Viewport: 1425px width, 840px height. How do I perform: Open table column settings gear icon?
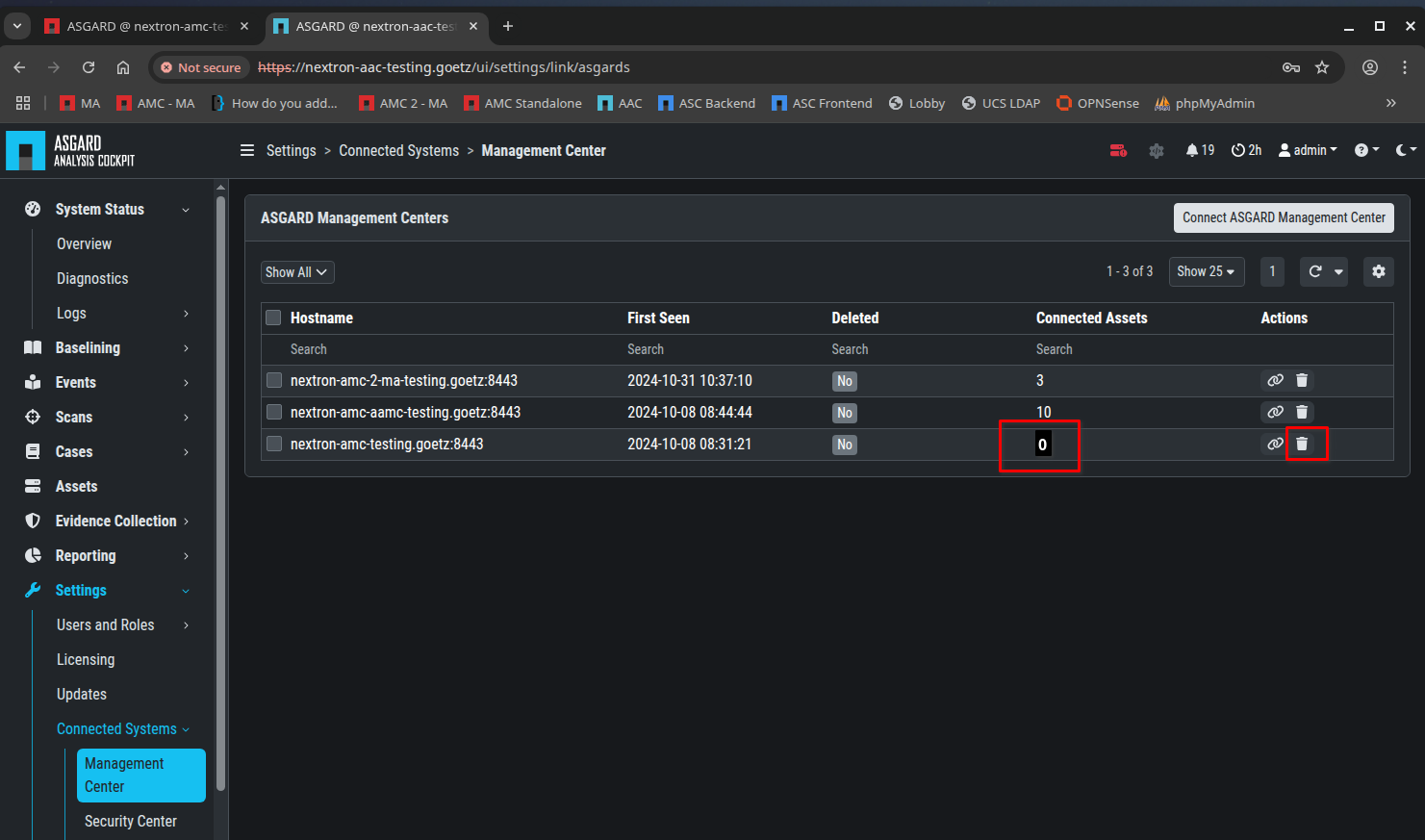coord(1378,271)
